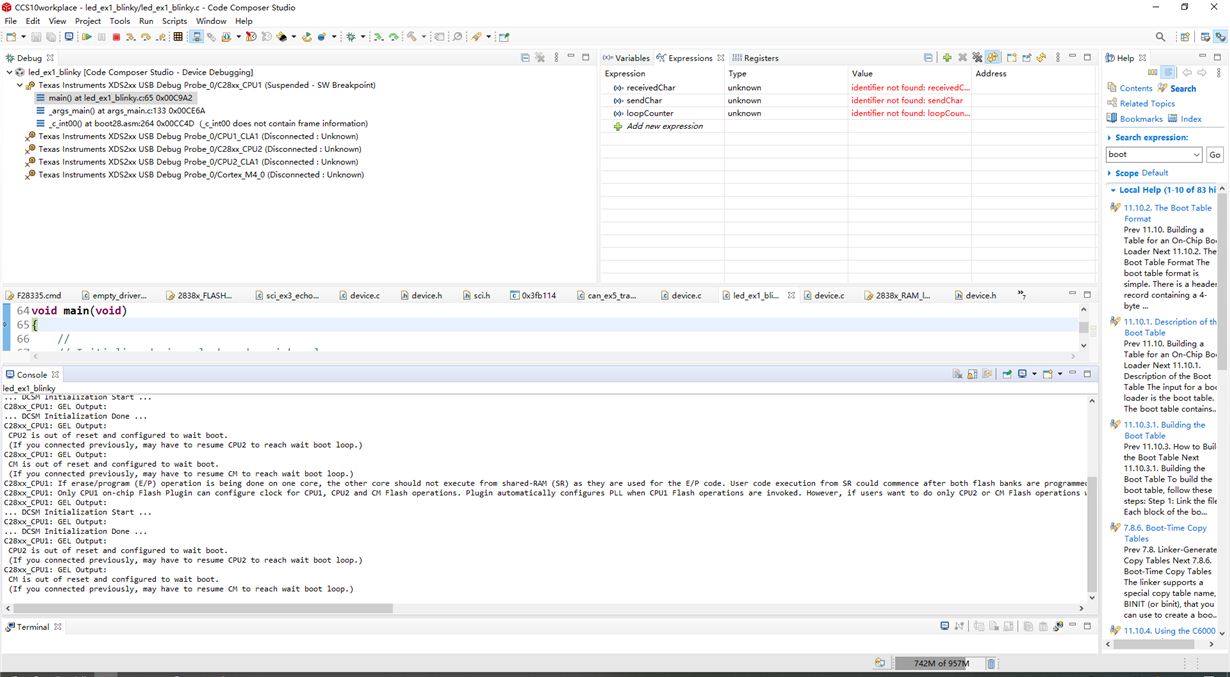
Task: Click the red Terminate button
Action: tap(116, 37)
